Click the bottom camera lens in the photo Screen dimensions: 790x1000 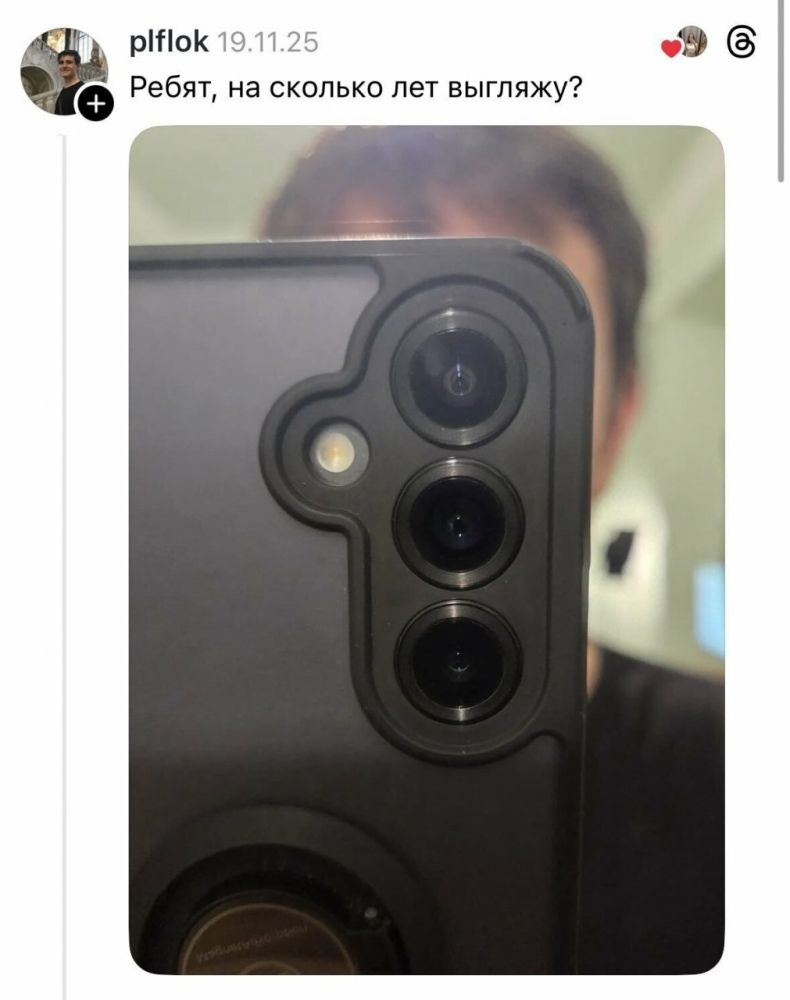[458, 663]
